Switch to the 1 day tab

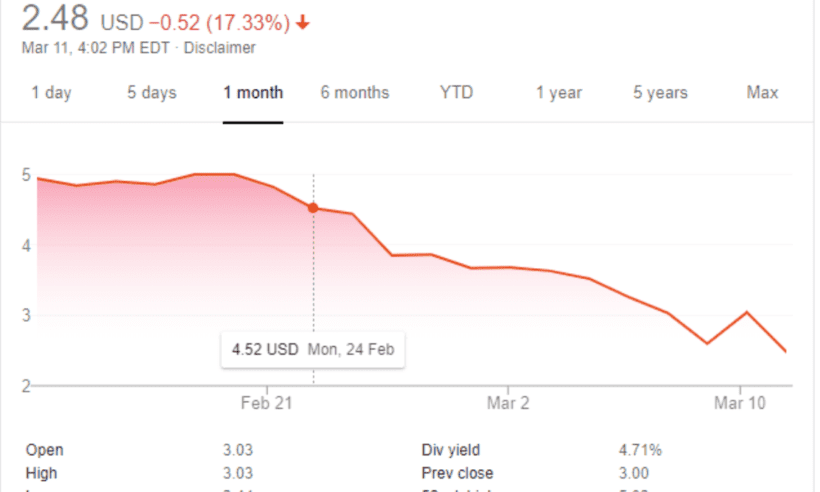[x=51, y=93]
